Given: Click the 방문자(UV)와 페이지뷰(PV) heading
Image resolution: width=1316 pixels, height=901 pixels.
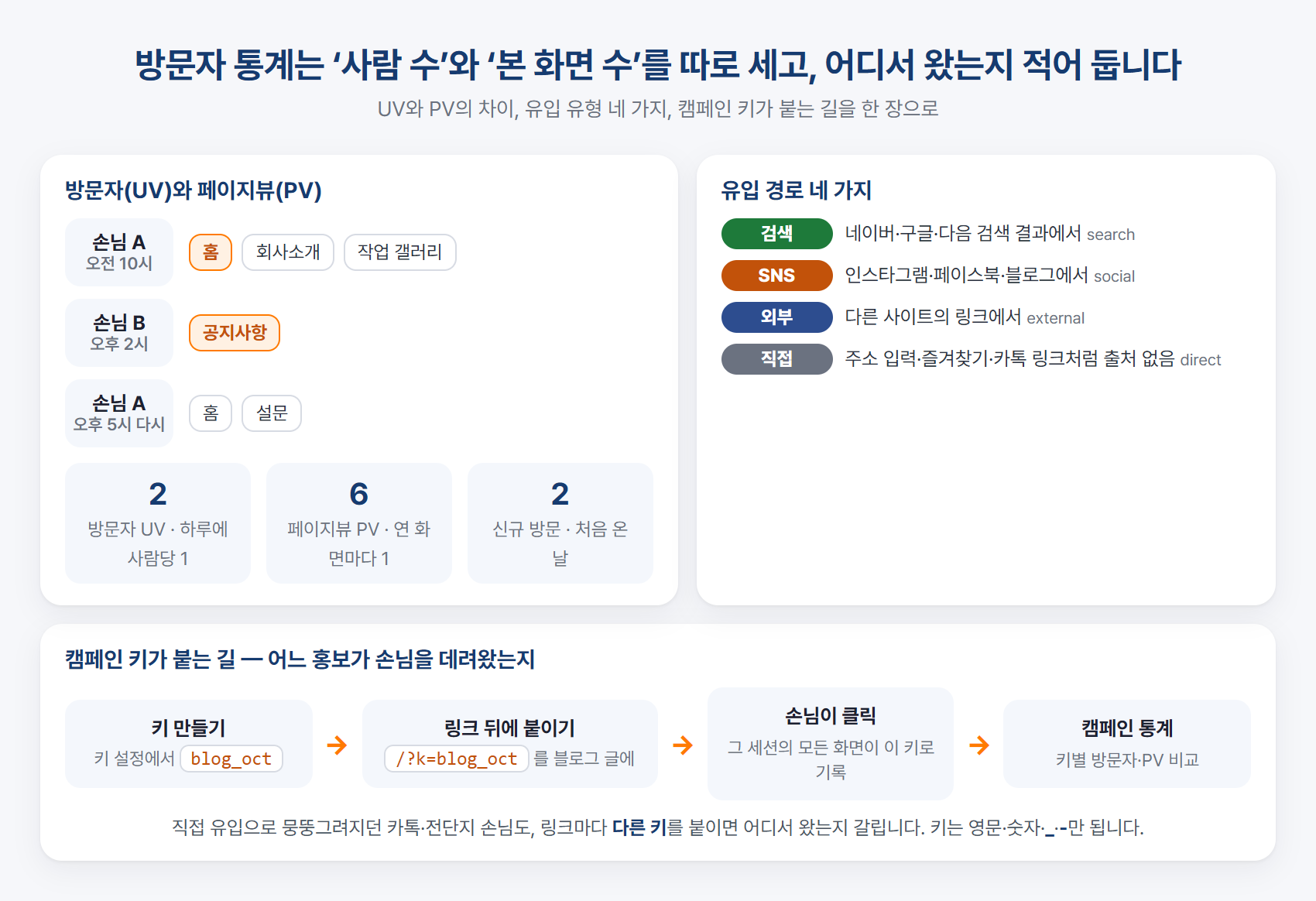Looking at the screenshot, I should pyautogui.click(x=194, y=190).
